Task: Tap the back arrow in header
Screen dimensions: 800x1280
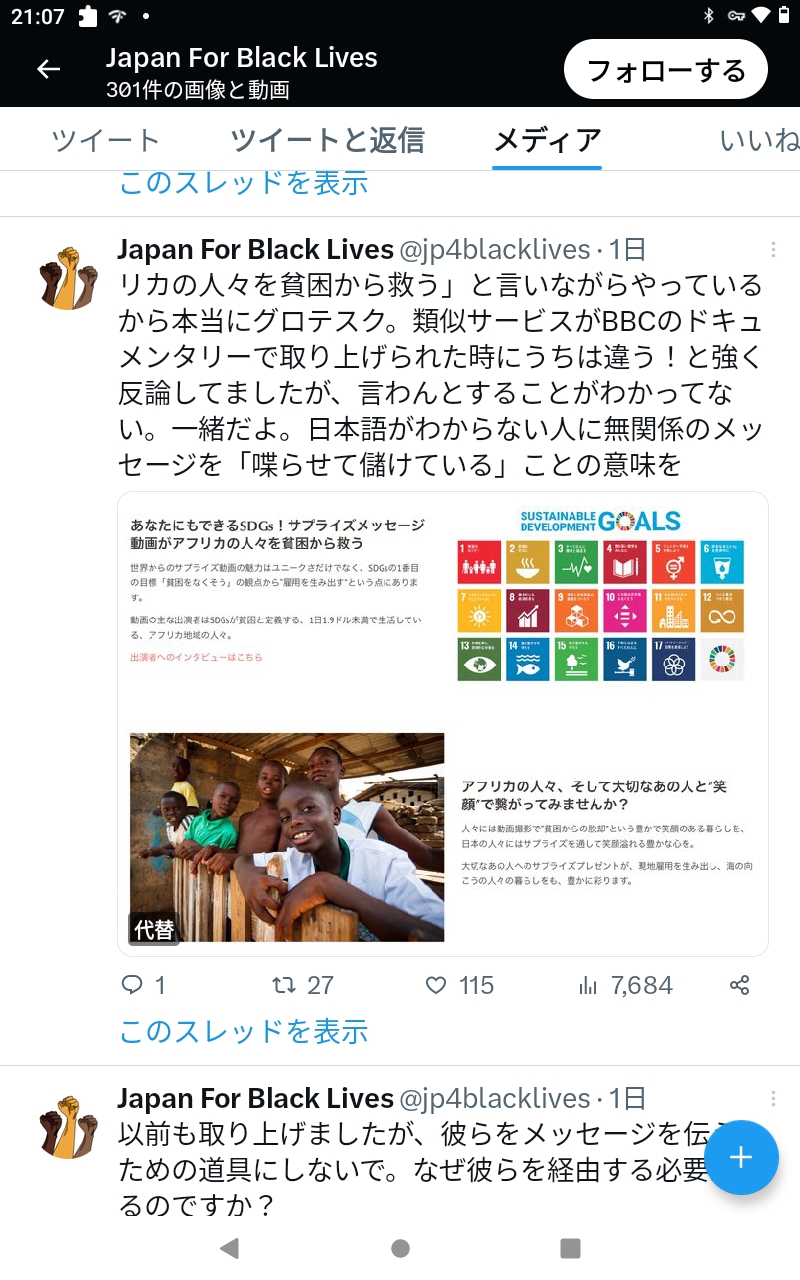Action: [x=48, y=69]
